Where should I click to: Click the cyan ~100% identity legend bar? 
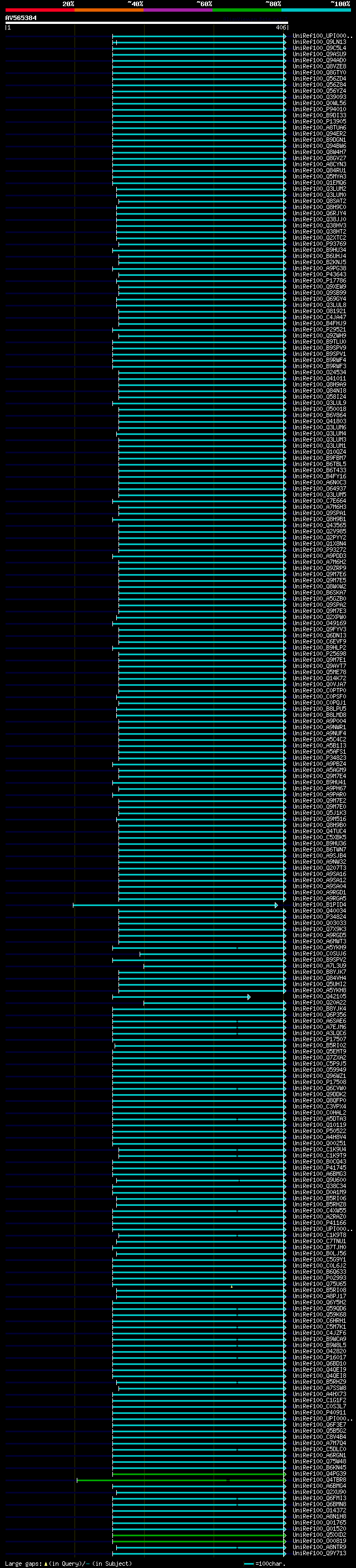click(x=316, y=11)
